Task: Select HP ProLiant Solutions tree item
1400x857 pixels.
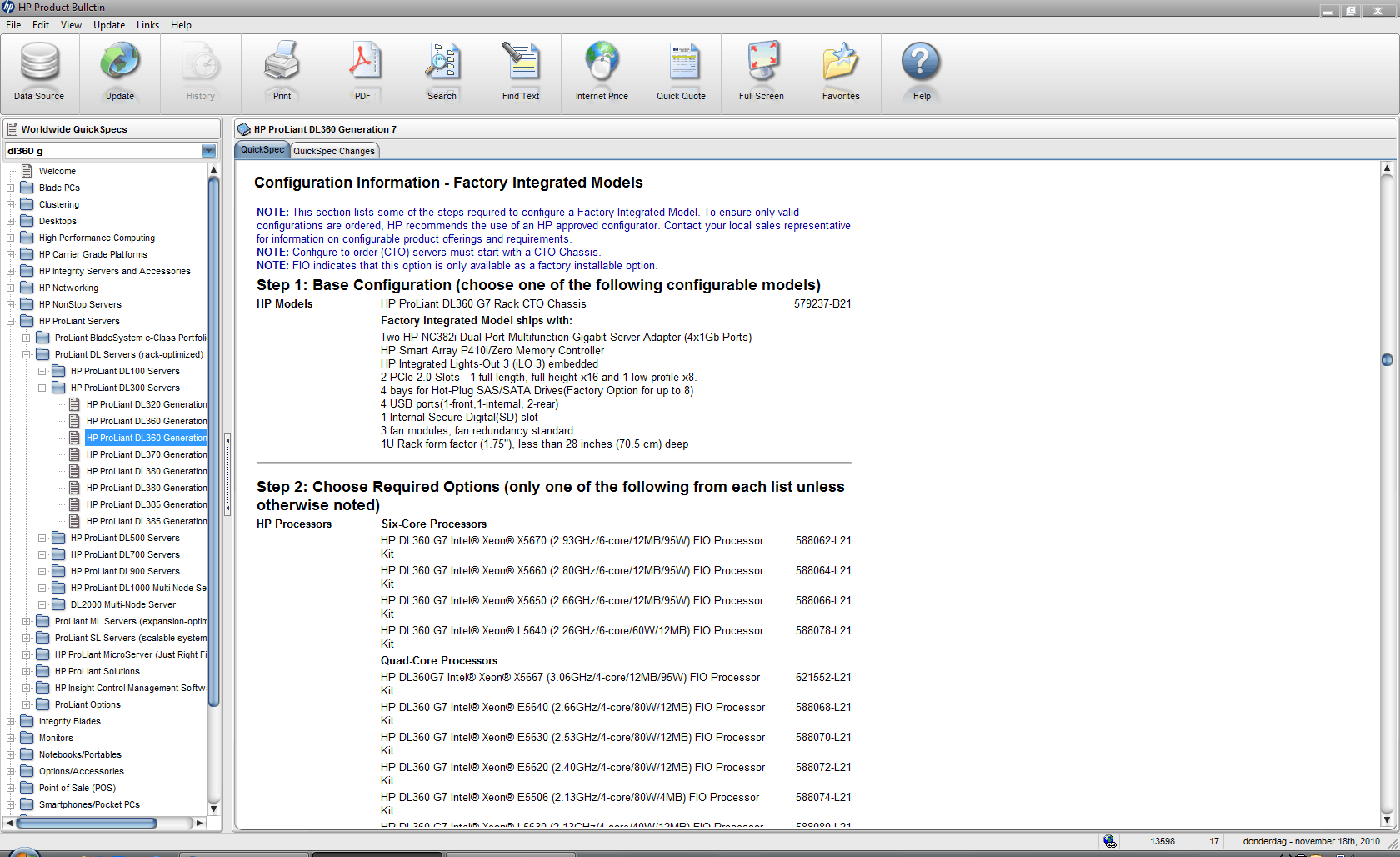Action: pos(97,671)
